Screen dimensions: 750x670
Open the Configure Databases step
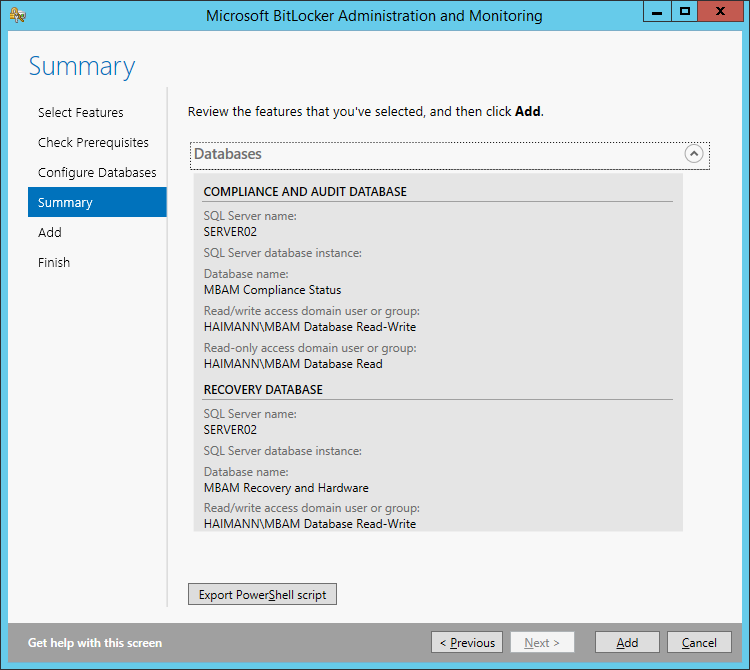point(97,172)
